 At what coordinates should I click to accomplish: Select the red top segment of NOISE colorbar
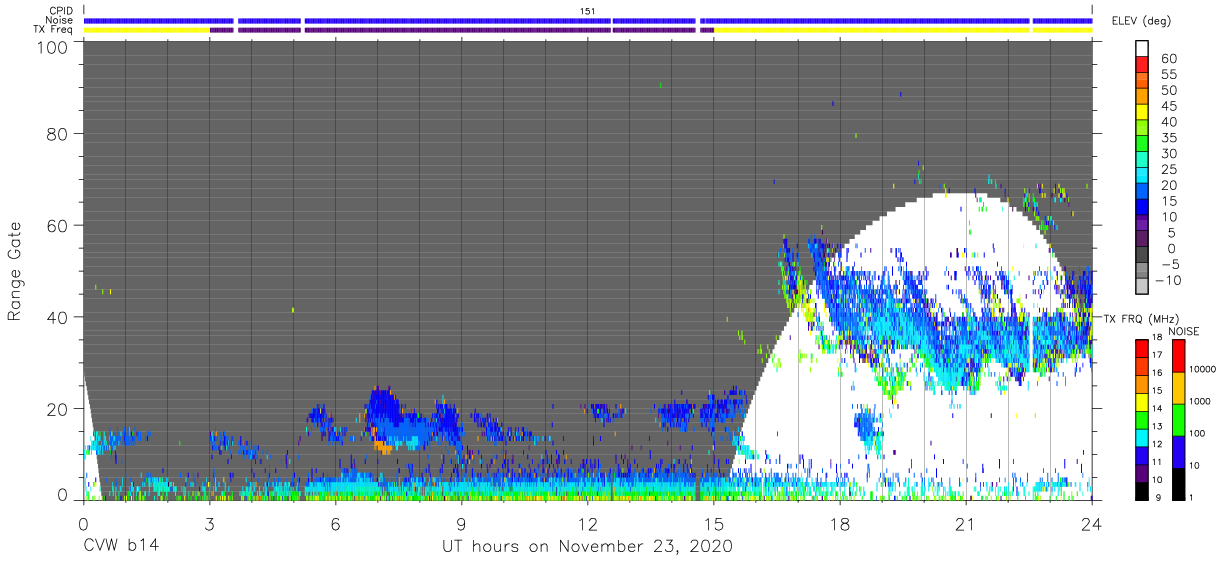click(x=1177, y=355)
